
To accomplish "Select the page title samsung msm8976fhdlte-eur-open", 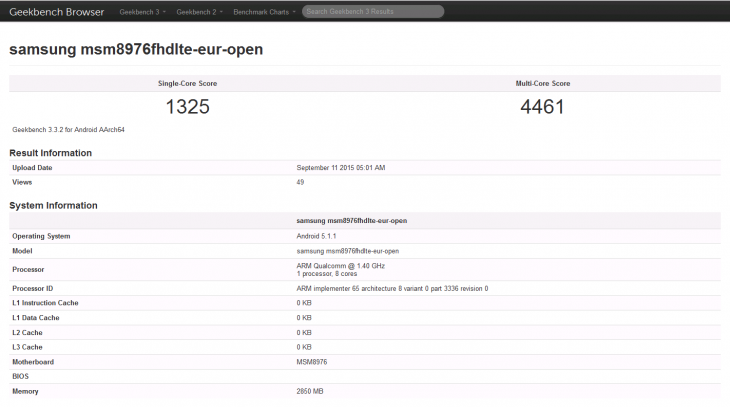I will click(136, 49).
